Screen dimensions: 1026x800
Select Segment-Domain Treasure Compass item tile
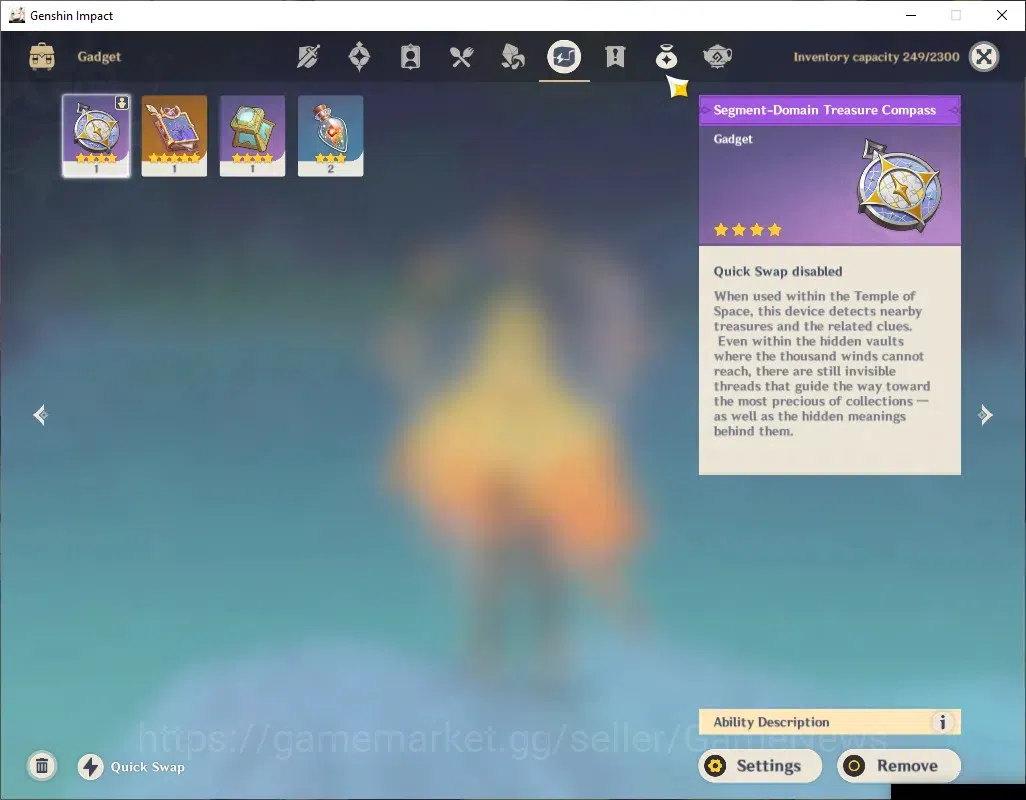96,135
